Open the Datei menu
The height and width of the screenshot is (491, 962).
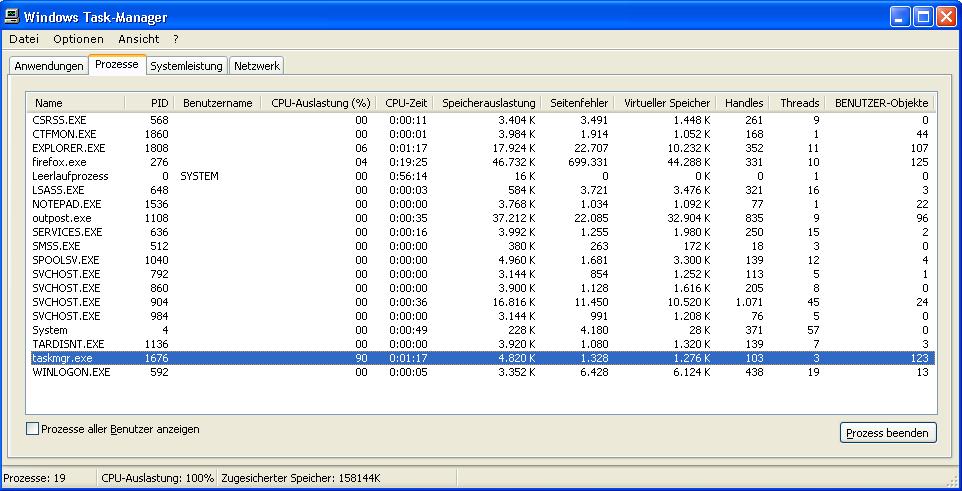[x=24, y=39]
